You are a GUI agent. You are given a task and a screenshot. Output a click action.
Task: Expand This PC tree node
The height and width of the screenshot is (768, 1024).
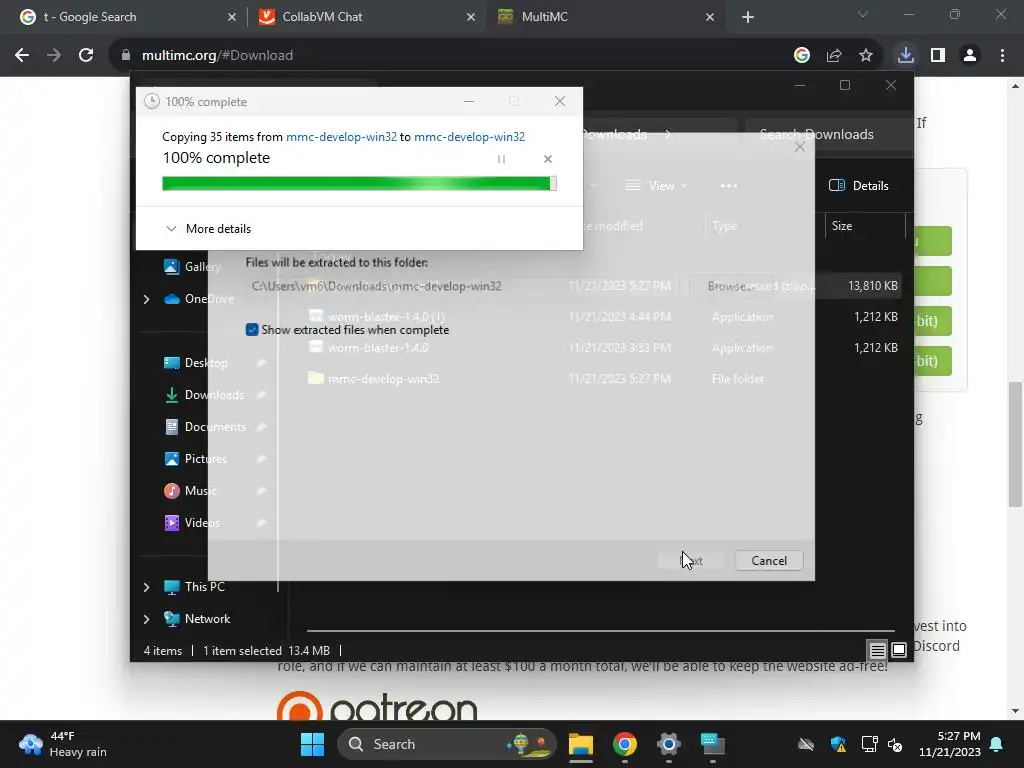point(146,587)
